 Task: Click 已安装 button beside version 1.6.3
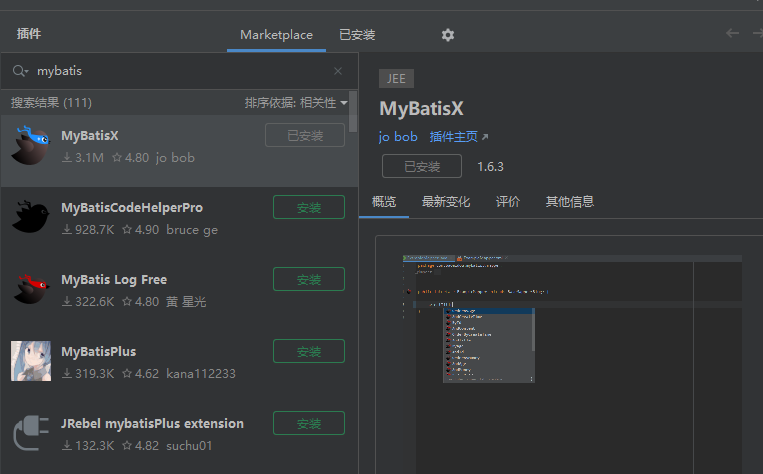click(422, 166)
